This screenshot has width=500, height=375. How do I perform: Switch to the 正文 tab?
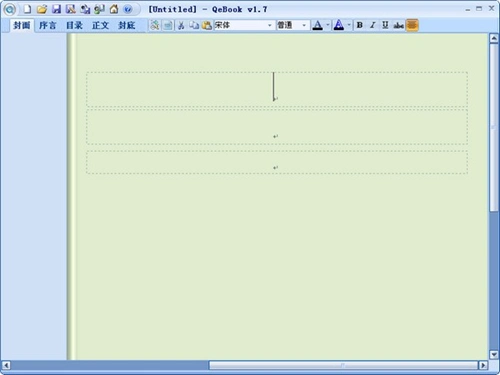coord(100,25)
